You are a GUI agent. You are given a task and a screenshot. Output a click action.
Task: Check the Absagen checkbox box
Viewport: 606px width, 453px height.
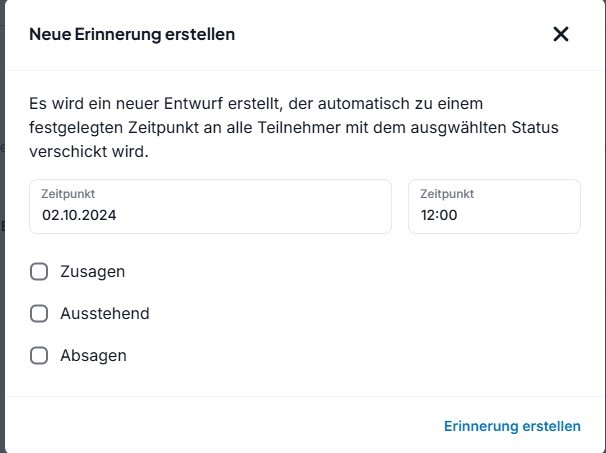coord(39,356)
